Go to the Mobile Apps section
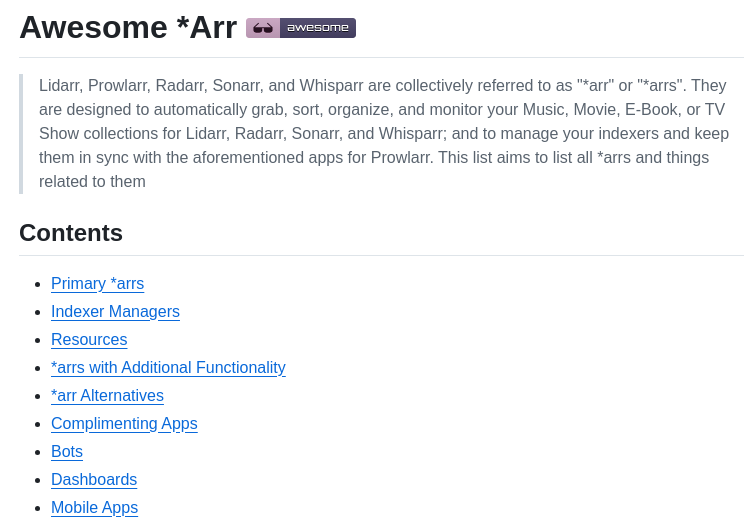This screenshot has width=744, height=527. point(94,508)
